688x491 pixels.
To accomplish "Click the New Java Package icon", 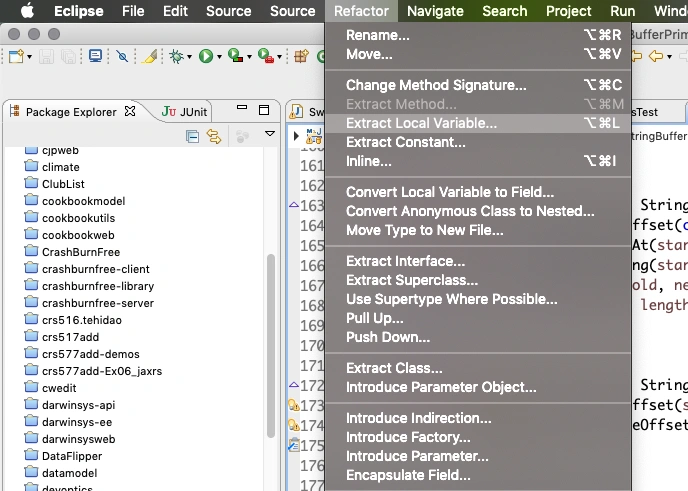I will point(301,56).
